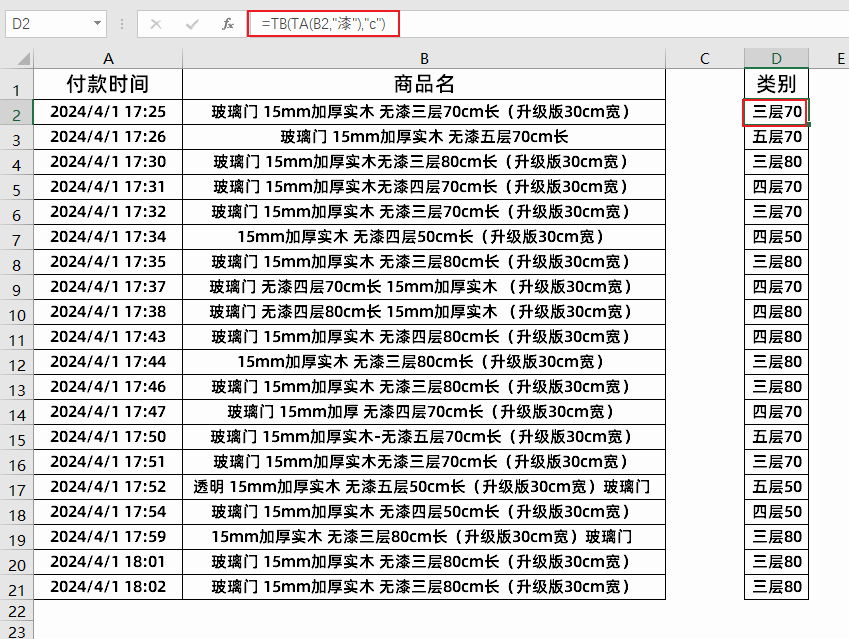Viewport: 849px width, 639px height.
Task: Select cell with 2024/4/1 17:52
Action: (x=108, y=487)
